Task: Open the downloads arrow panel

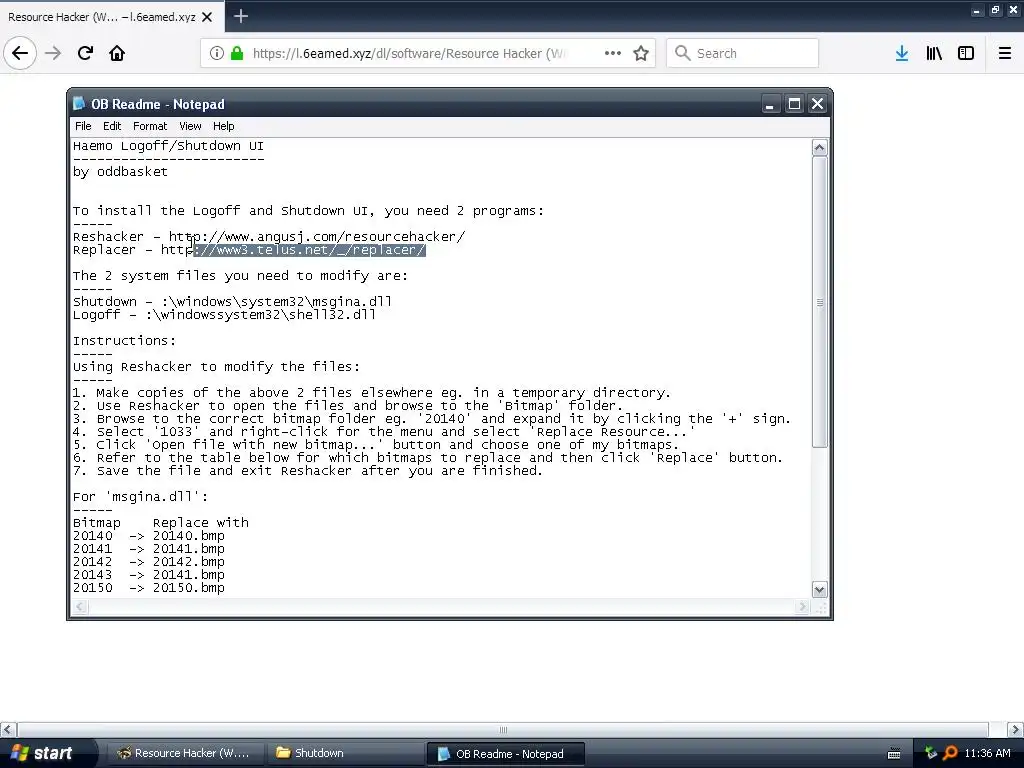Action: (902, 53)
